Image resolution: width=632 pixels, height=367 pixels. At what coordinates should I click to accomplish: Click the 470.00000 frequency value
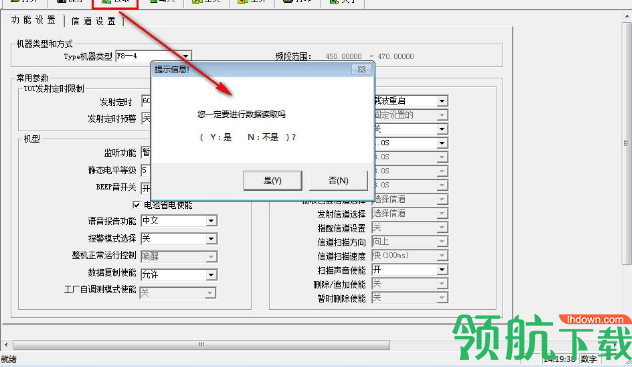point(396,56)
